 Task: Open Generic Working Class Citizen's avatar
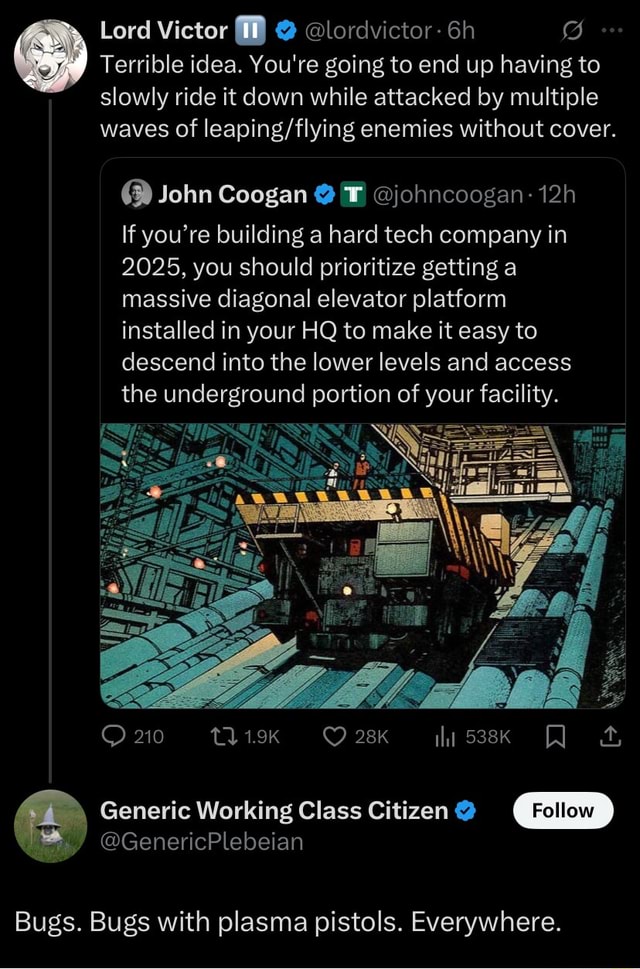tap(50, 825)
